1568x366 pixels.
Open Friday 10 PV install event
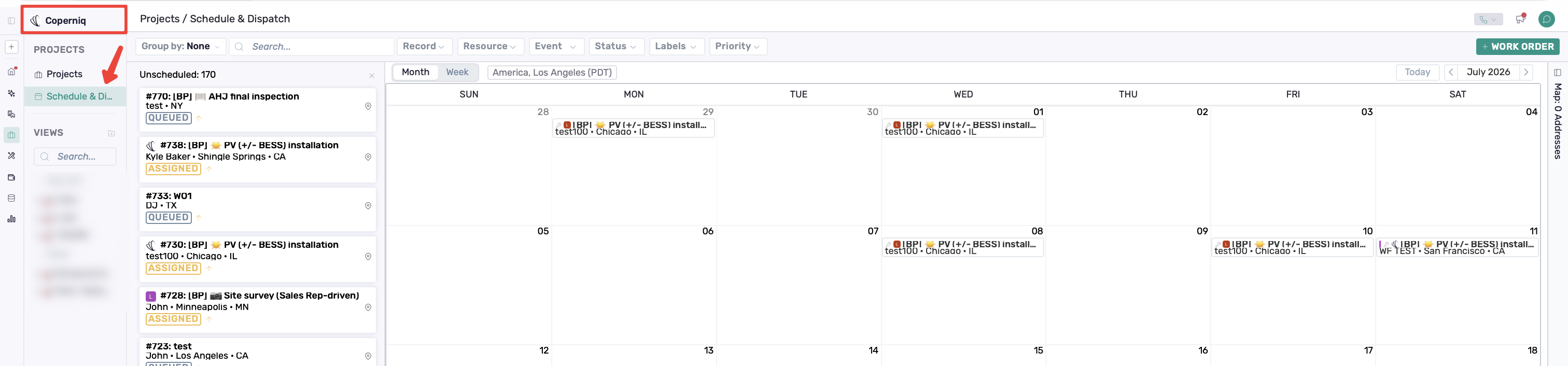(x=1292, y=247)
